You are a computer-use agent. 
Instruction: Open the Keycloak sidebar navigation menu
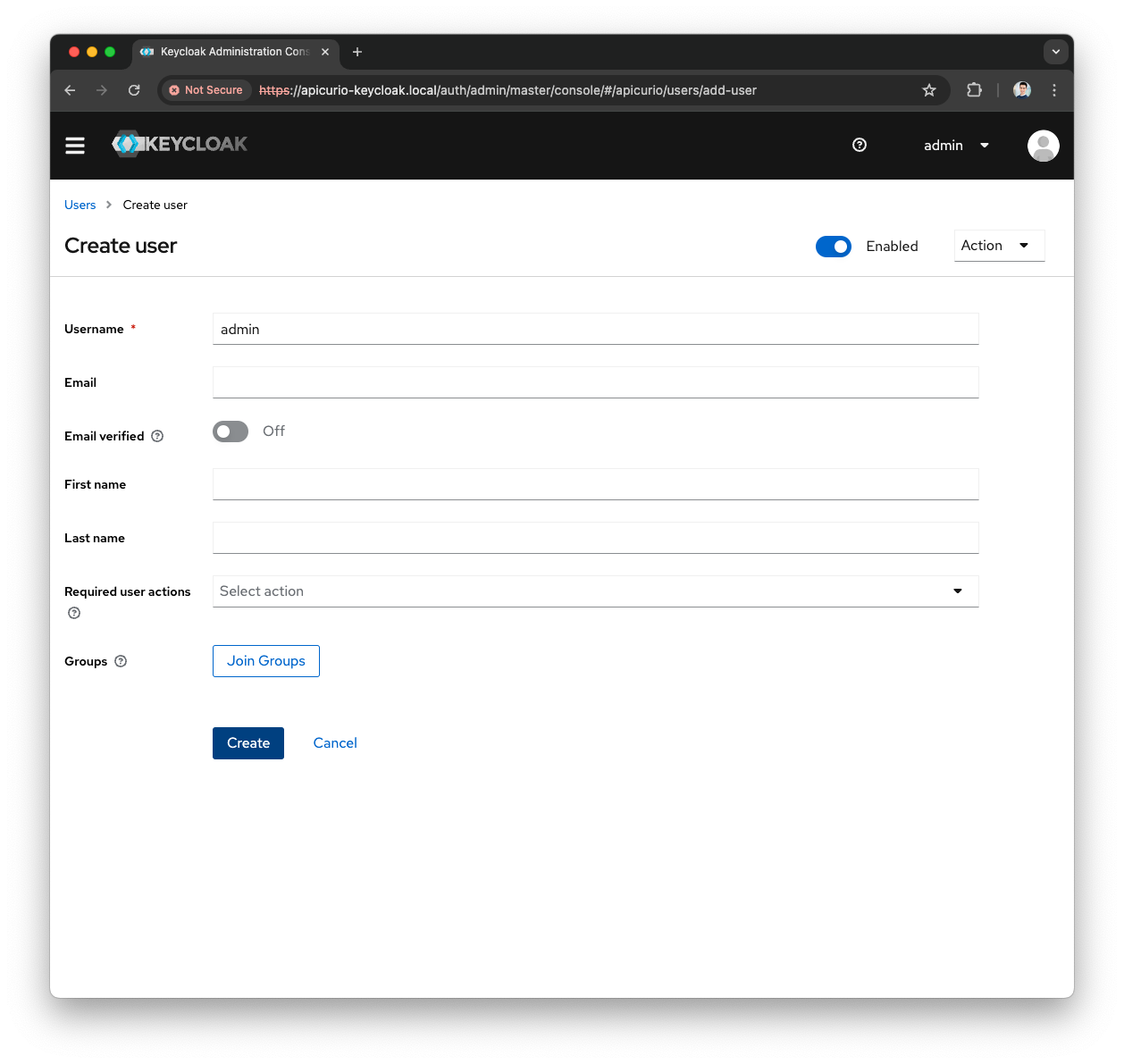point(75,145)
